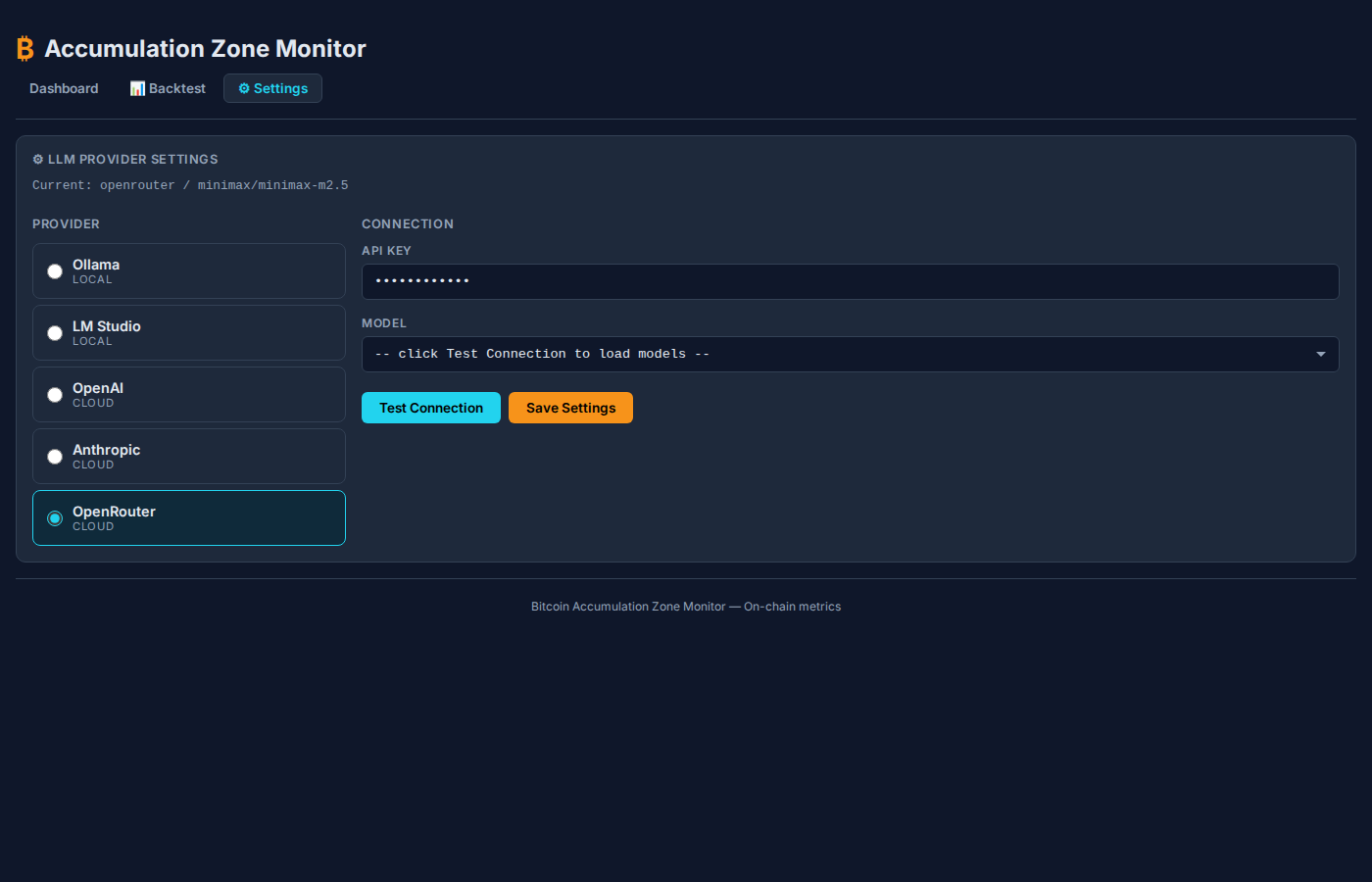Click the gear icon beside LLM Provider Settings

38,159
